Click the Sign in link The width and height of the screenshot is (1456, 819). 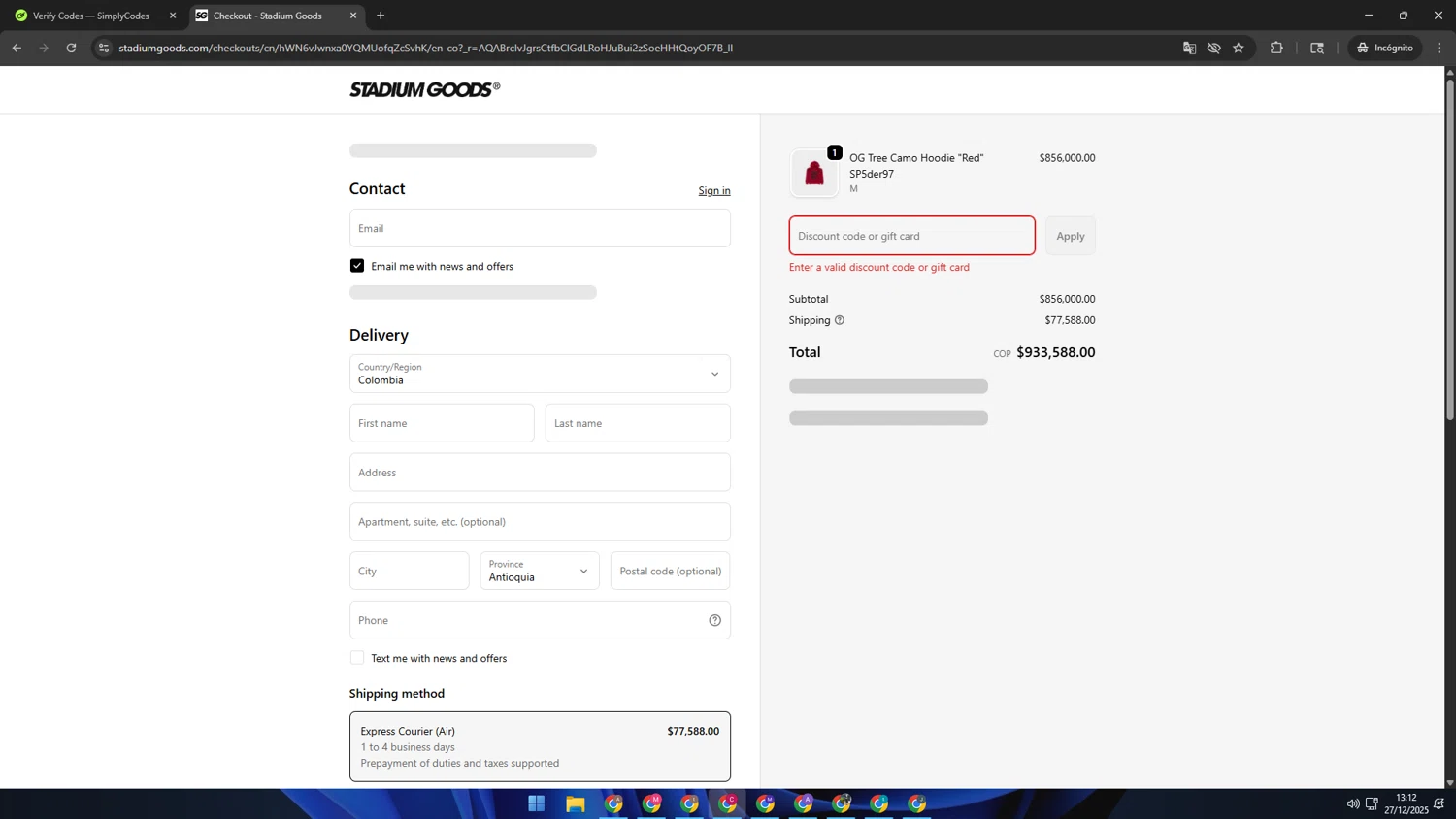pyautogui.click(x=714, y=190)
